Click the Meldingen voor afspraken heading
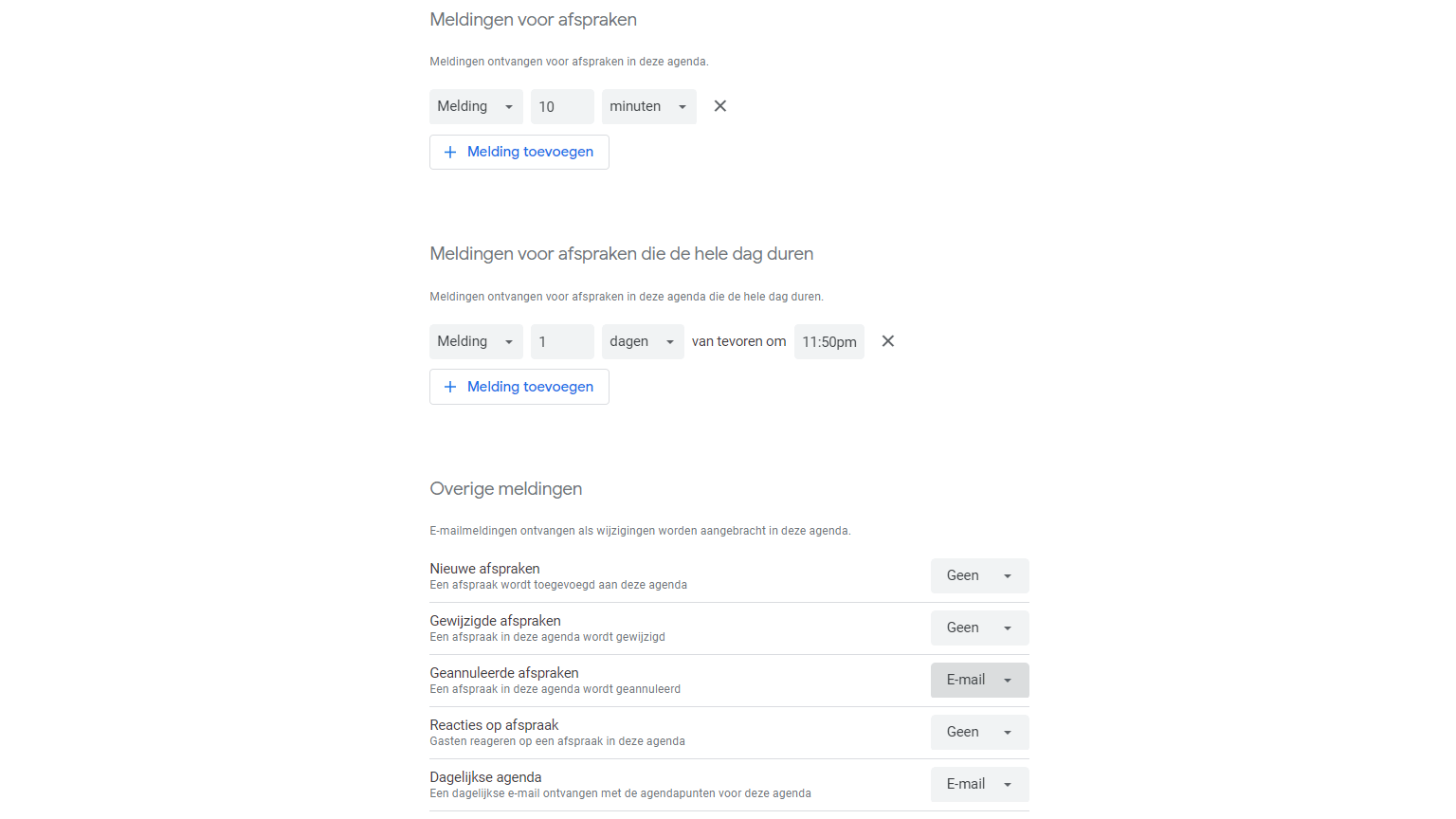Image resolution: width=1456 pixels, height=819 pixels. coord(533,20)
